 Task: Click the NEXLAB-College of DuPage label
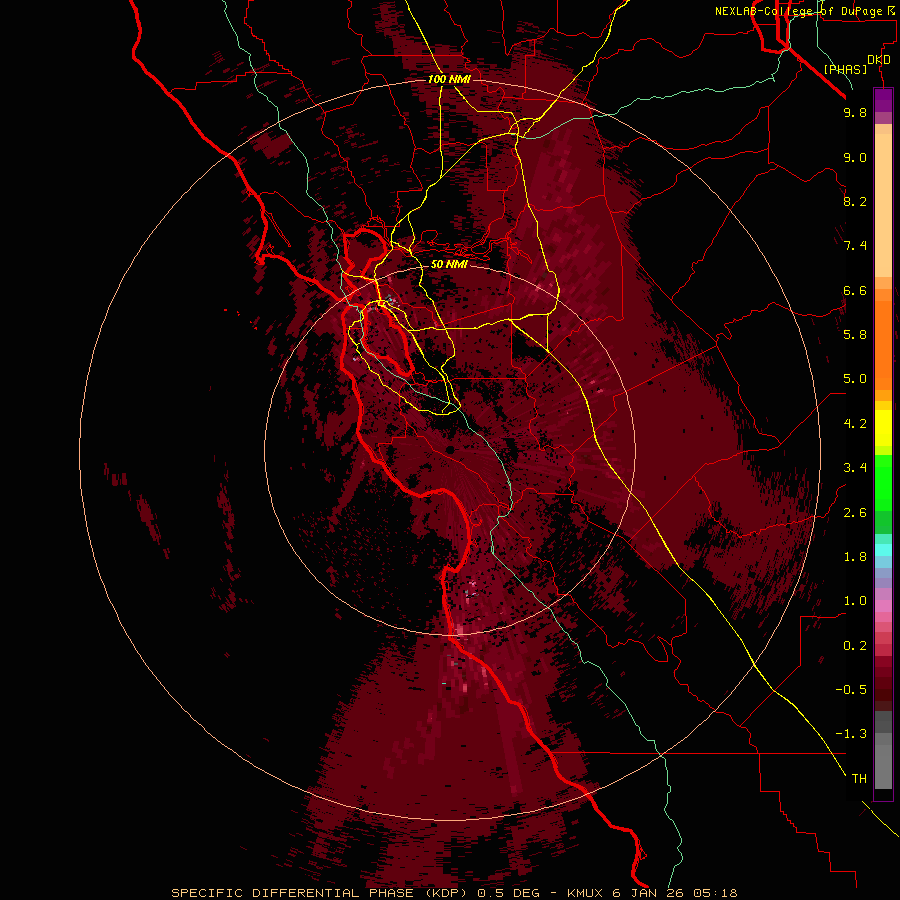tap(799, 11)
